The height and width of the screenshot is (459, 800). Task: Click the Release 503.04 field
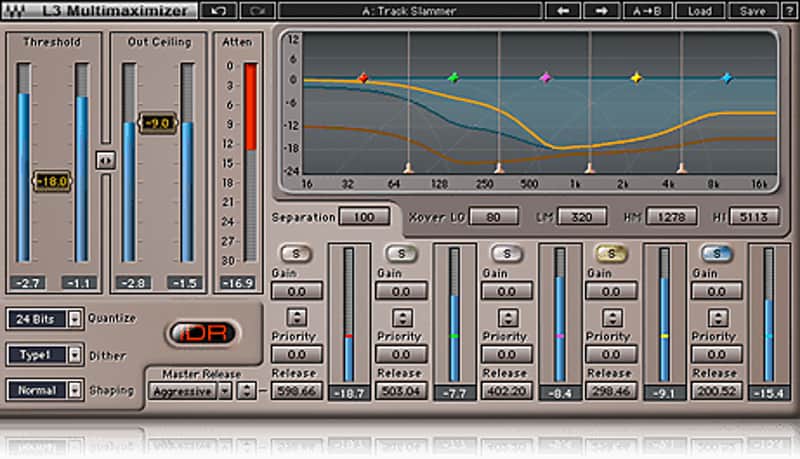(x=401, y=391)
